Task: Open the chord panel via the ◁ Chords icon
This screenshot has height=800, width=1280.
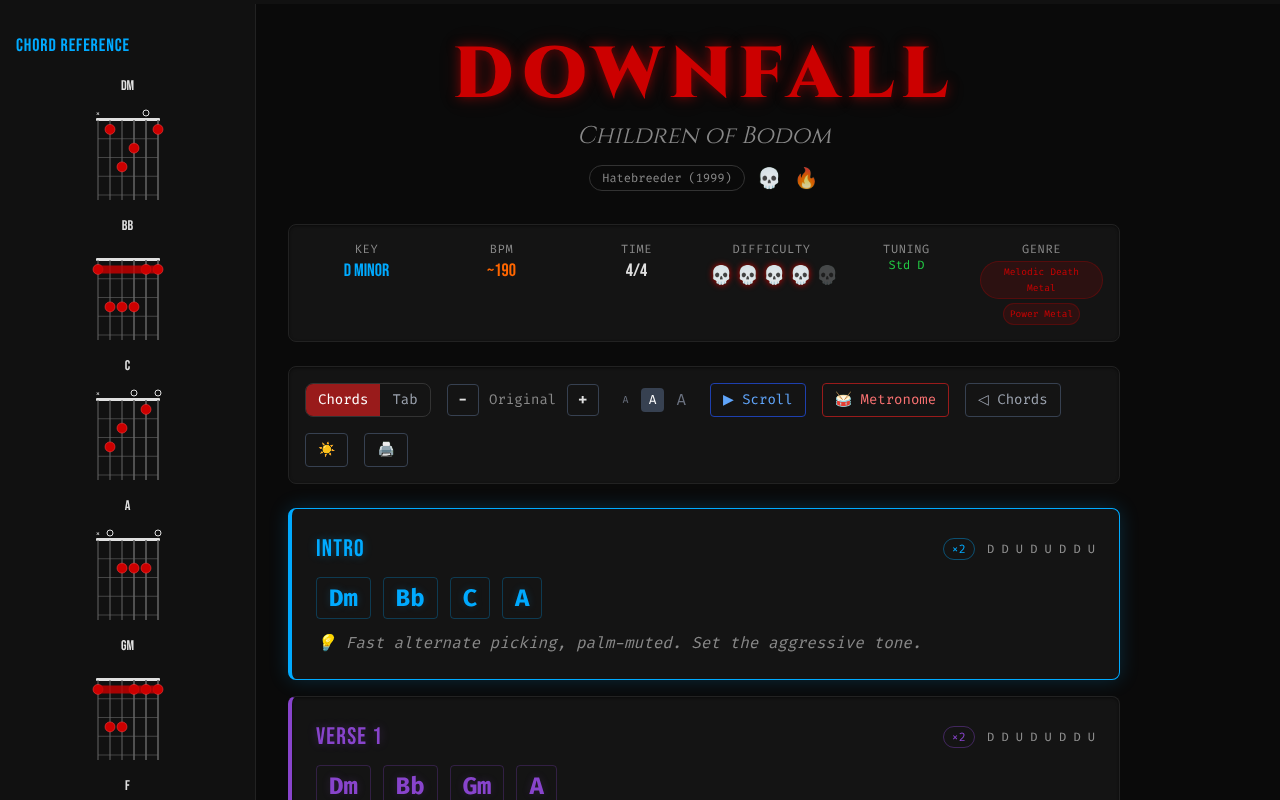Action: coord(1012,399)
